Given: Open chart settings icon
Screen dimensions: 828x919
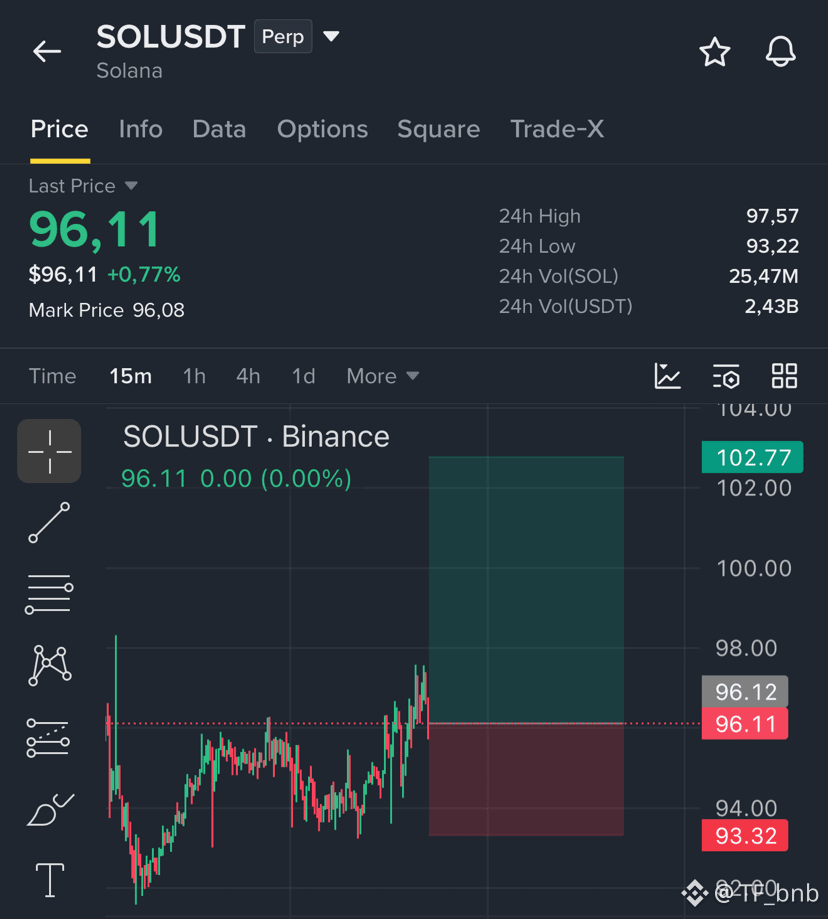Looking at the screenshot, I should (x=726, y=376).
